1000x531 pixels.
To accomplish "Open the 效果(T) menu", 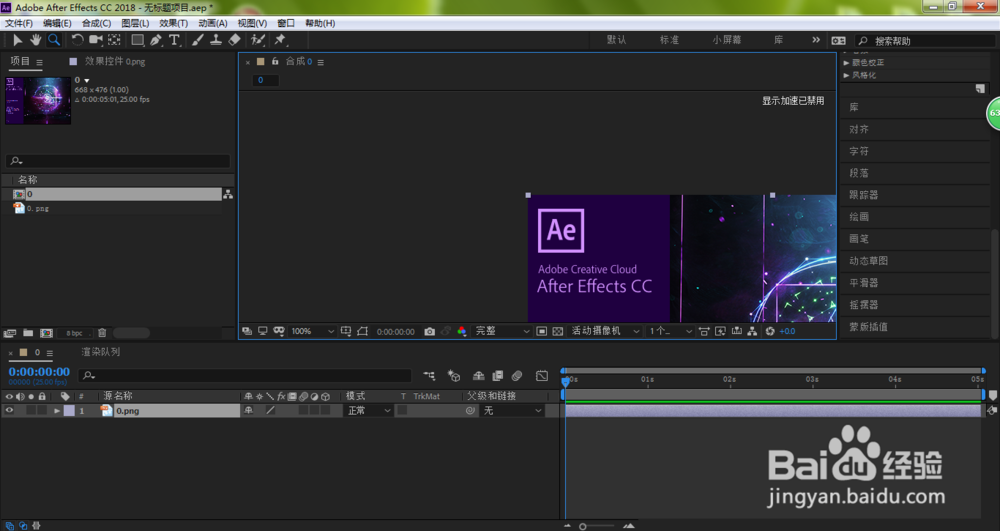I will [173, 23].
